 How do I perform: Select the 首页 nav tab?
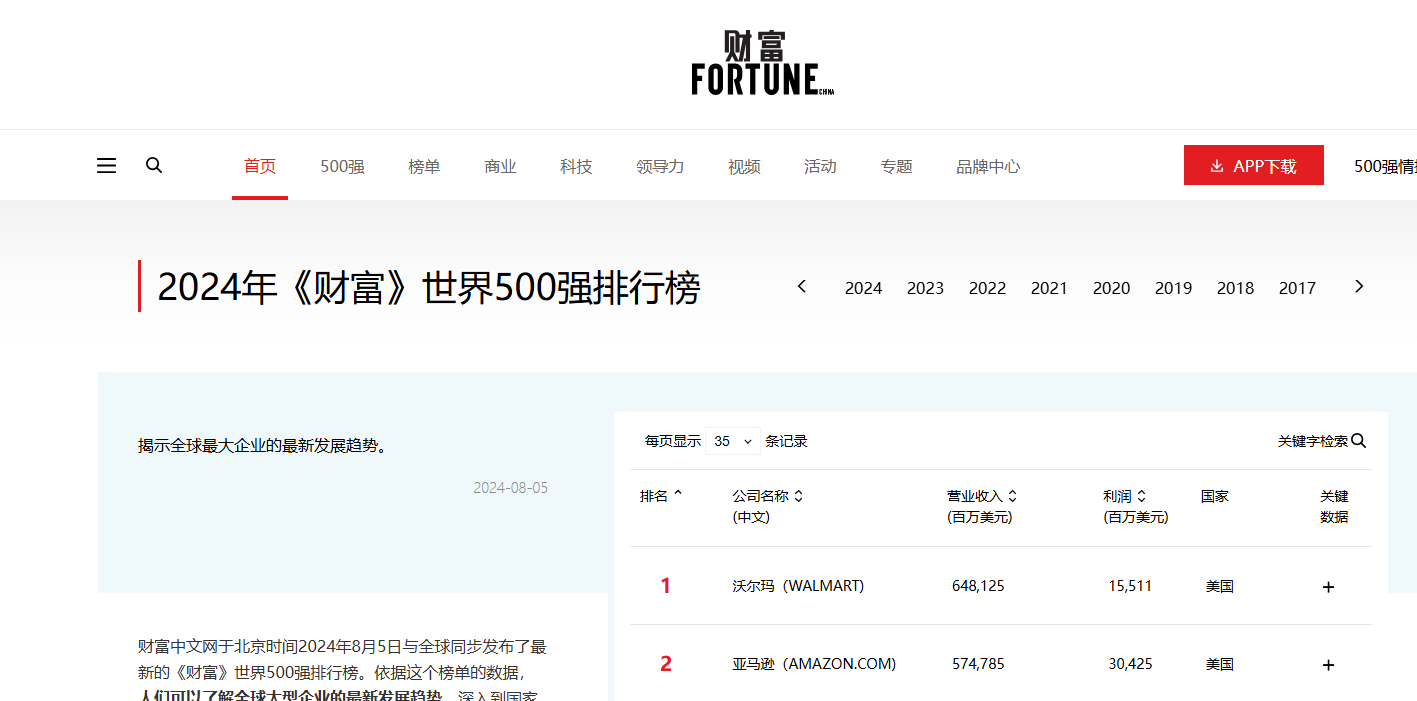(260, 166)
